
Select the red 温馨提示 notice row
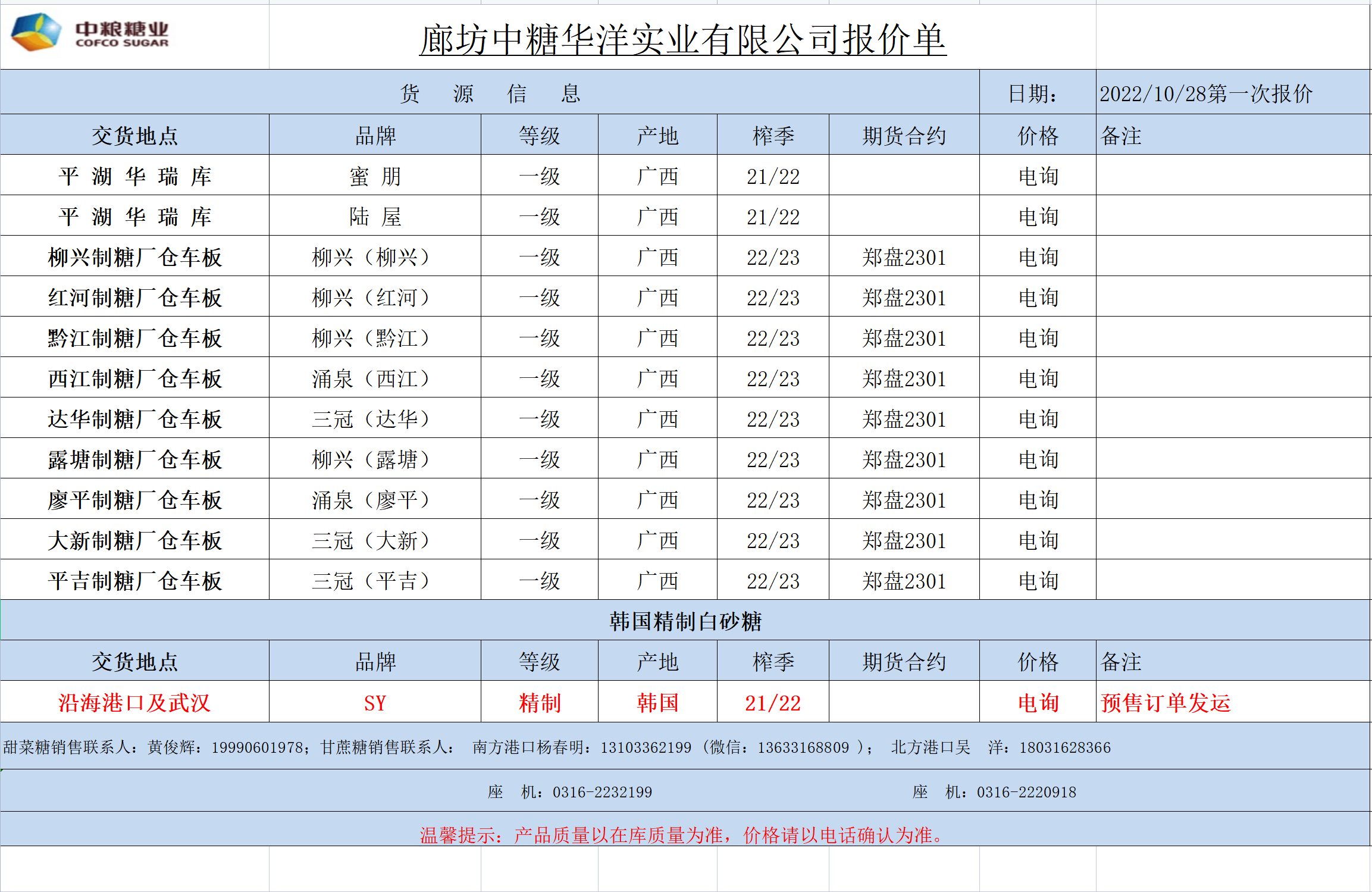pyautogui.click(x=682, y=835)
